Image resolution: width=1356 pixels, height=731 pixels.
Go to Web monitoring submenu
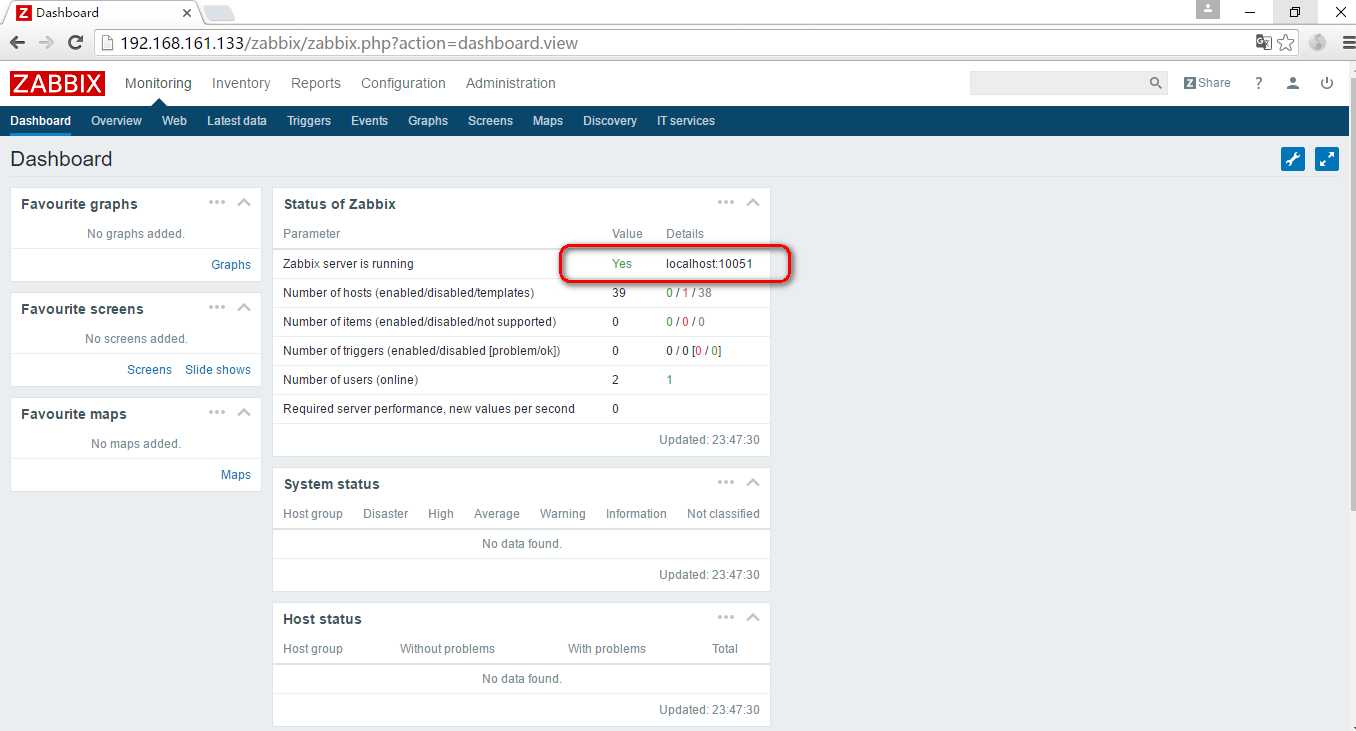(174, 121)
